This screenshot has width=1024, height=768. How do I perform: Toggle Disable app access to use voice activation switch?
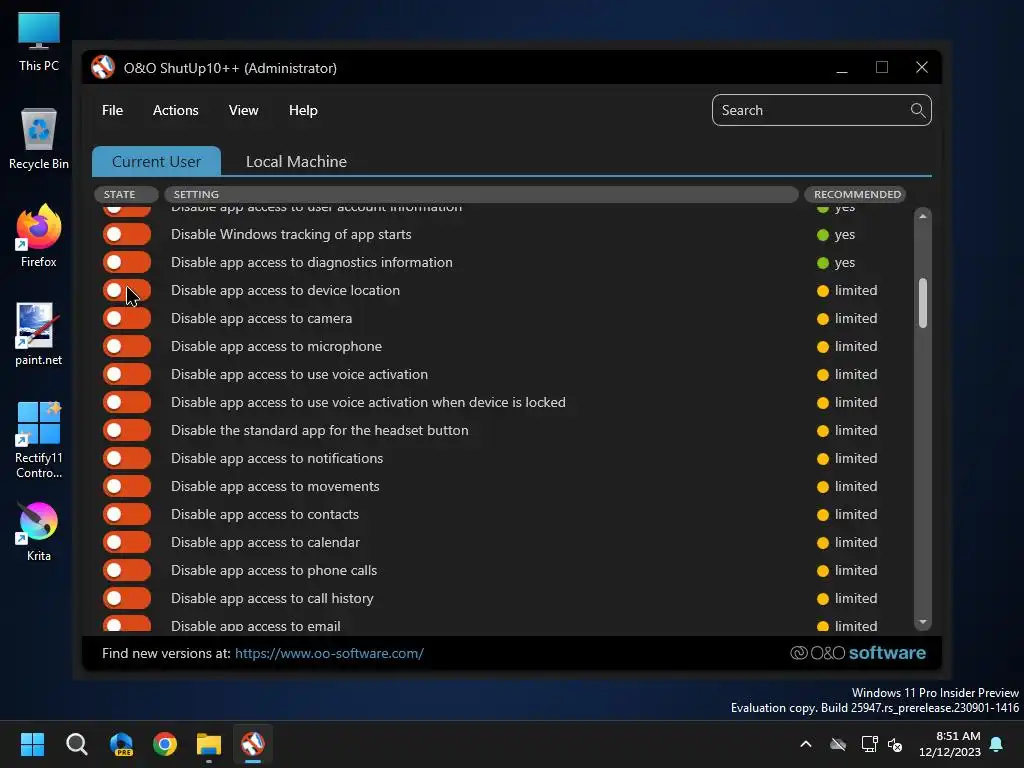(127, 374)
